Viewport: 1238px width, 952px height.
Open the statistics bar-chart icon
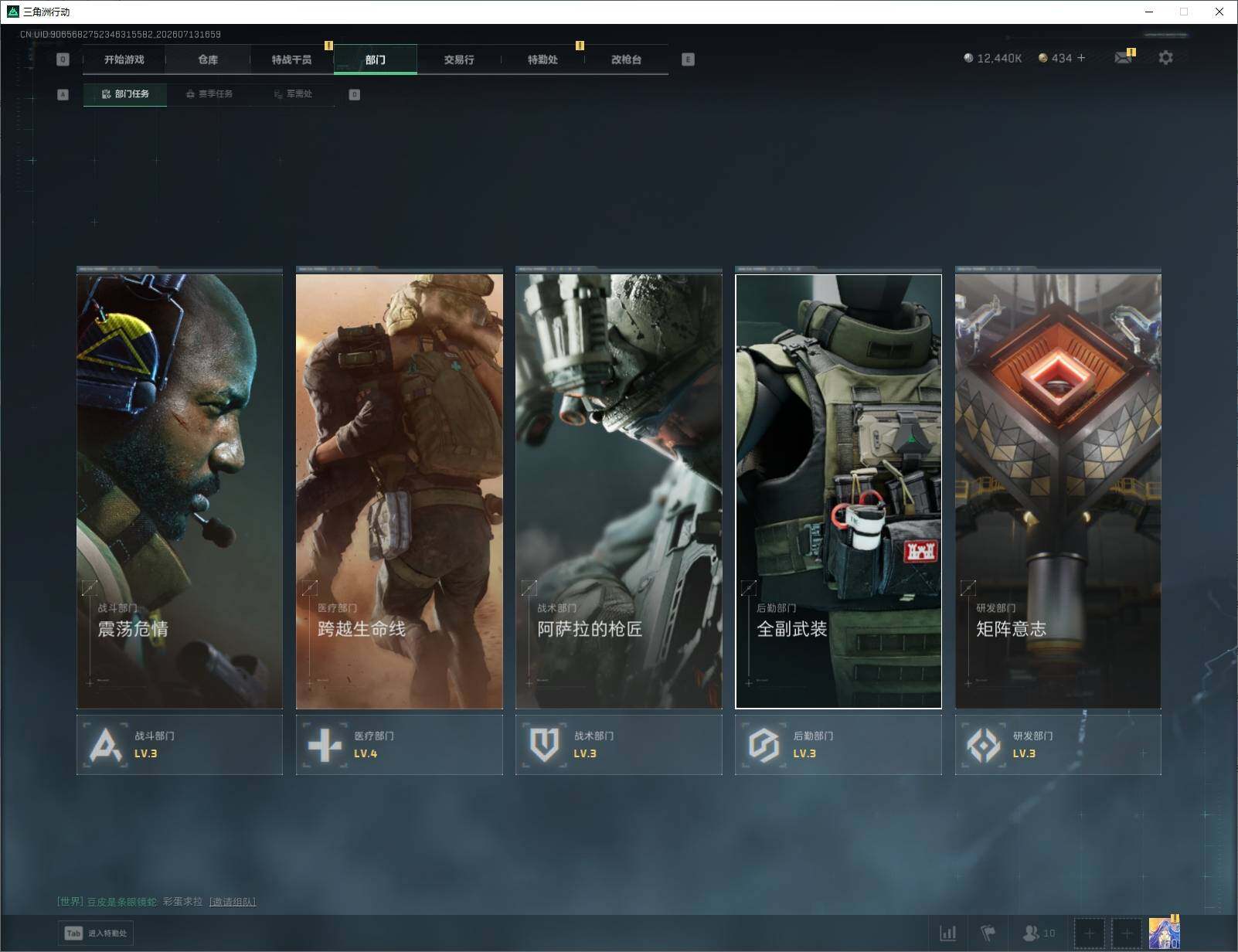[948, 933]
